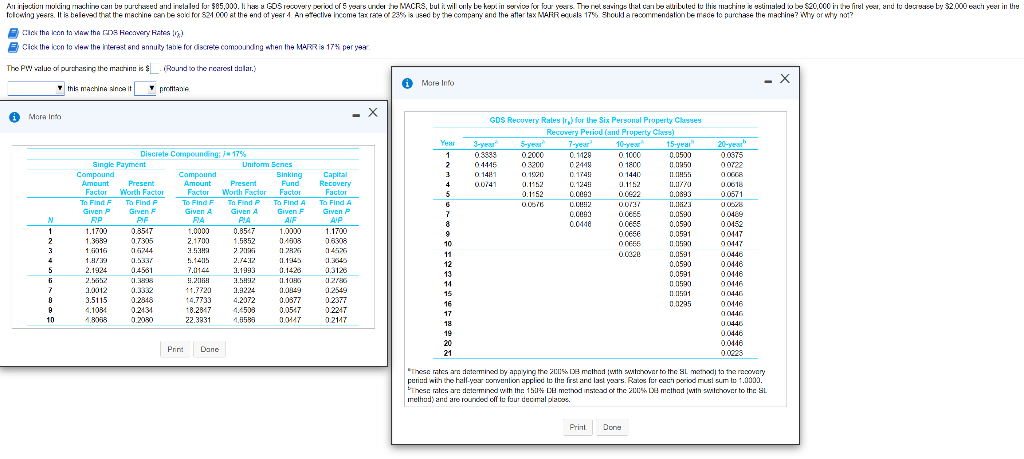Viewport: 1024px width, 459px height.
Task: Select value 11.7720 in the N=7 row
Action: 197,293
